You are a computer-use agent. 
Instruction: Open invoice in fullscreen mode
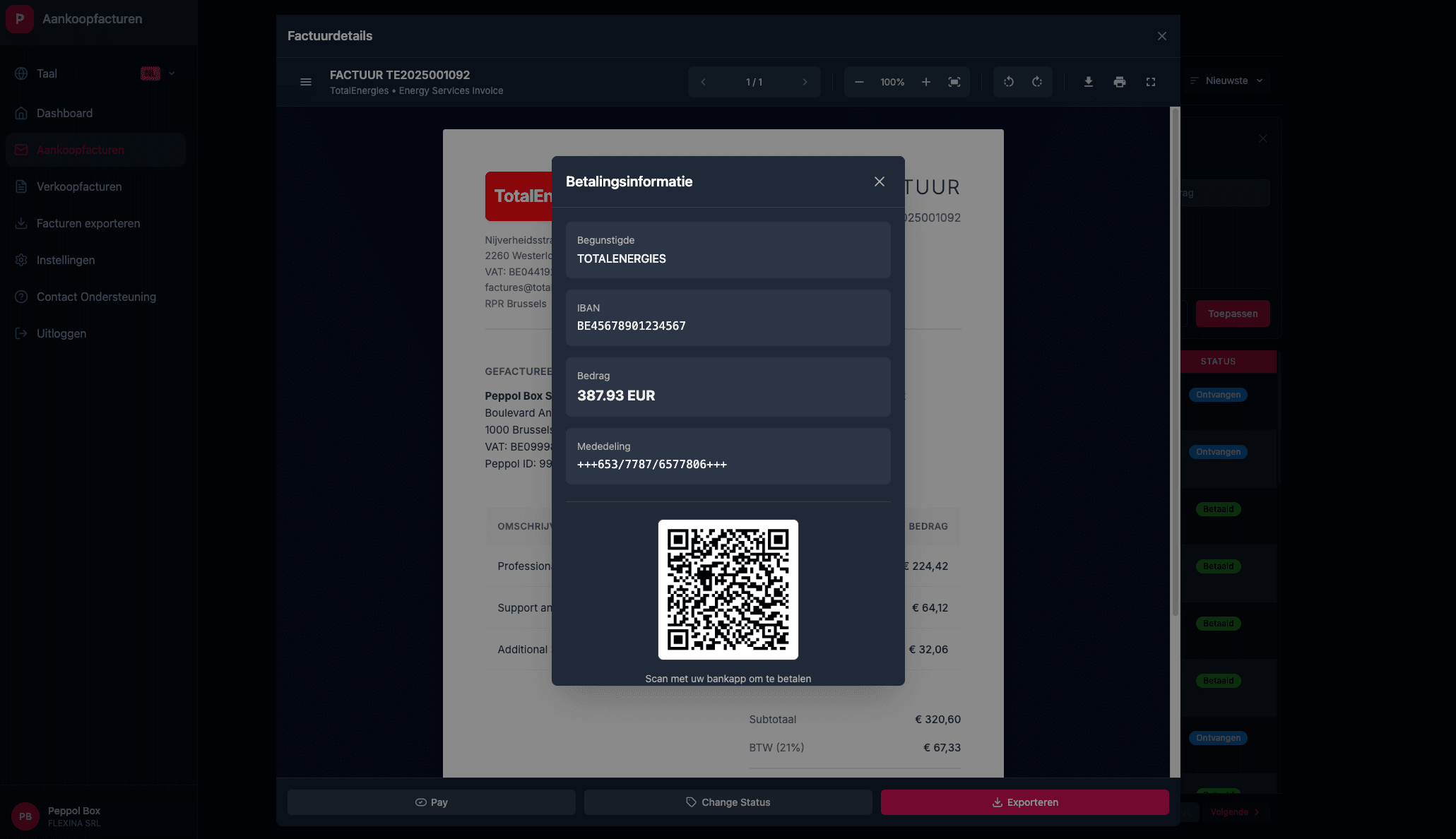point(1151,82)
